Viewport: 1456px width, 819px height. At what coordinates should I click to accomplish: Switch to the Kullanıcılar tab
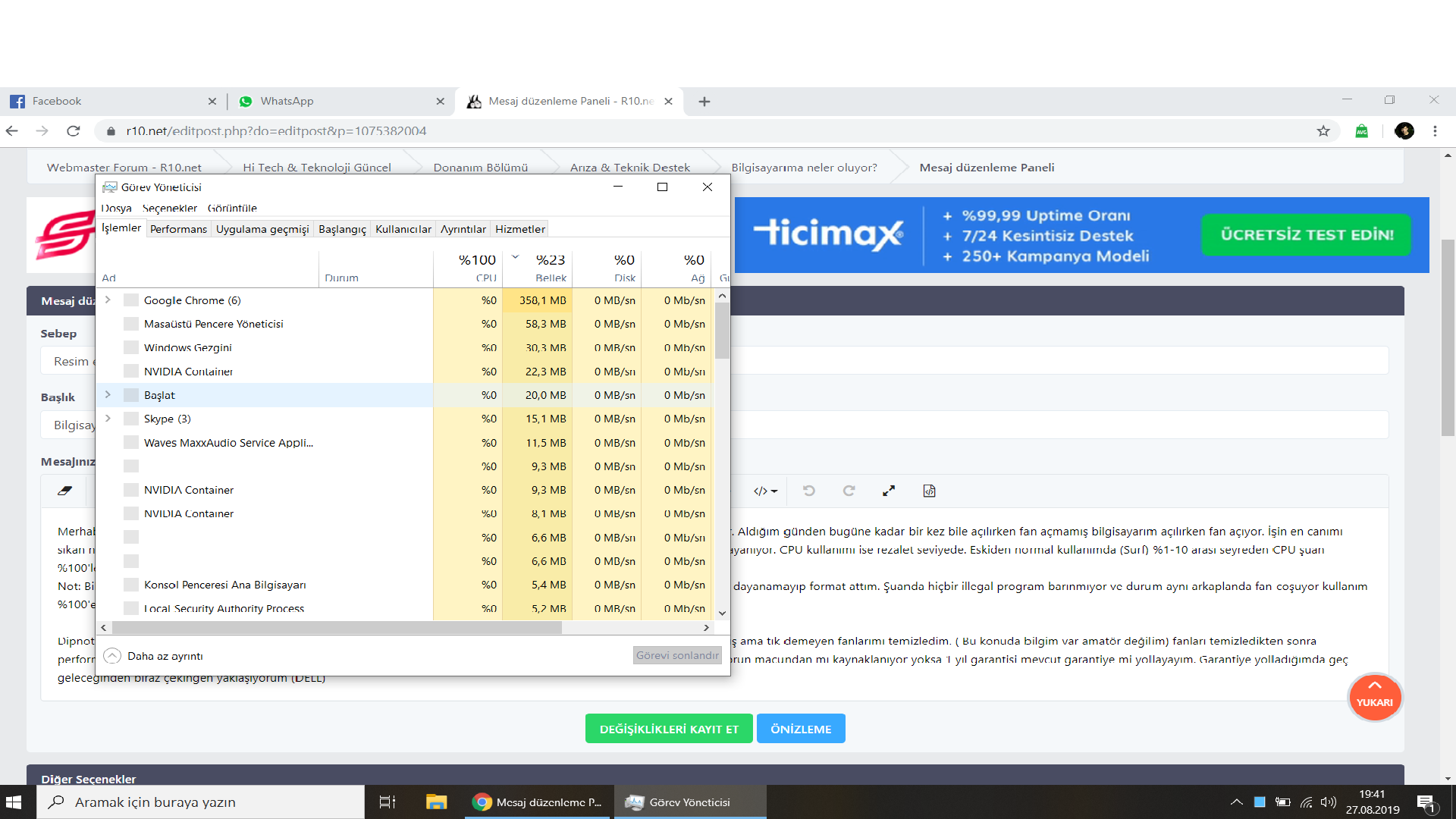(x=403, y=229)
